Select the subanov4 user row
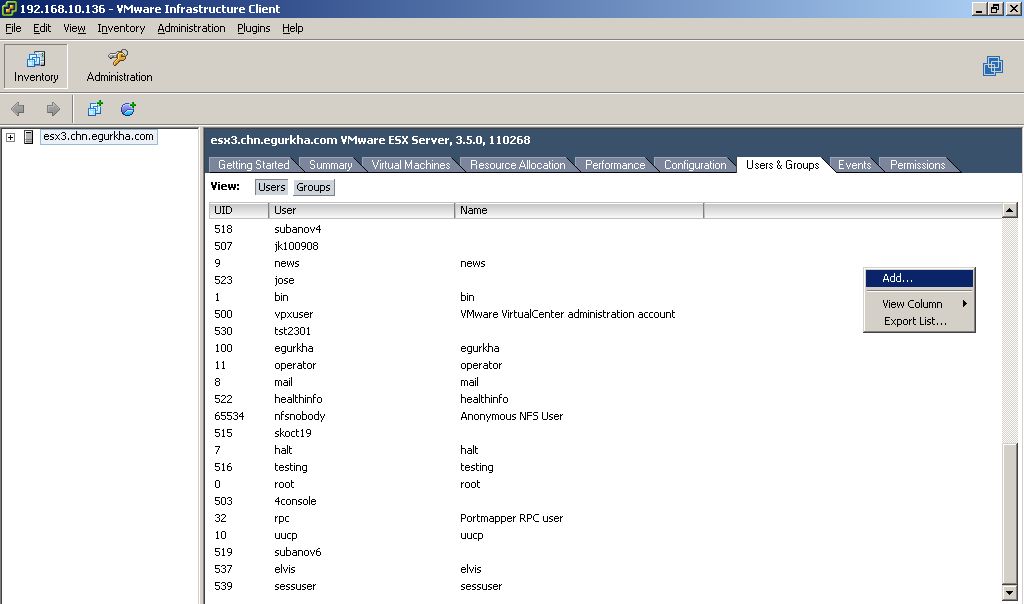 point(605,229)
